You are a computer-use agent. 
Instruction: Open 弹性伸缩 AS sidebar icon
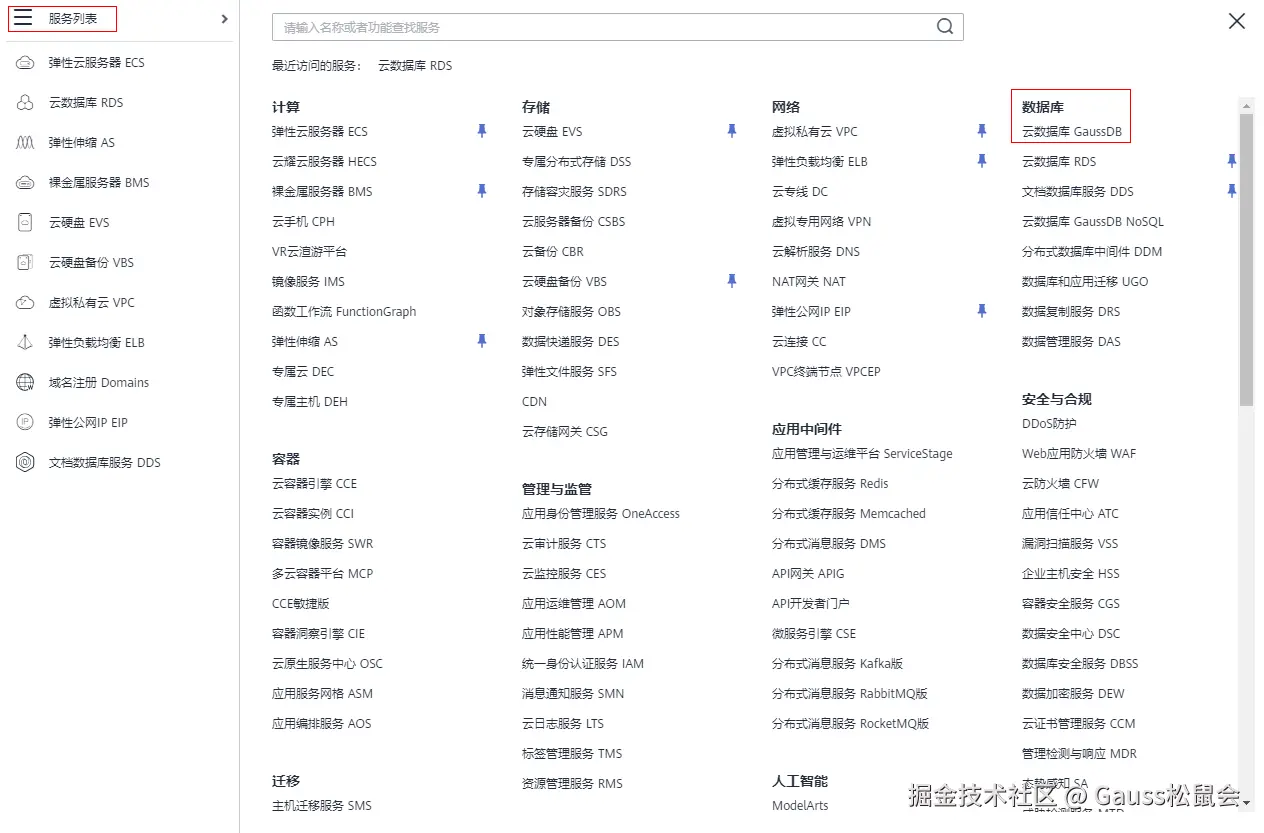pos(26,142)
